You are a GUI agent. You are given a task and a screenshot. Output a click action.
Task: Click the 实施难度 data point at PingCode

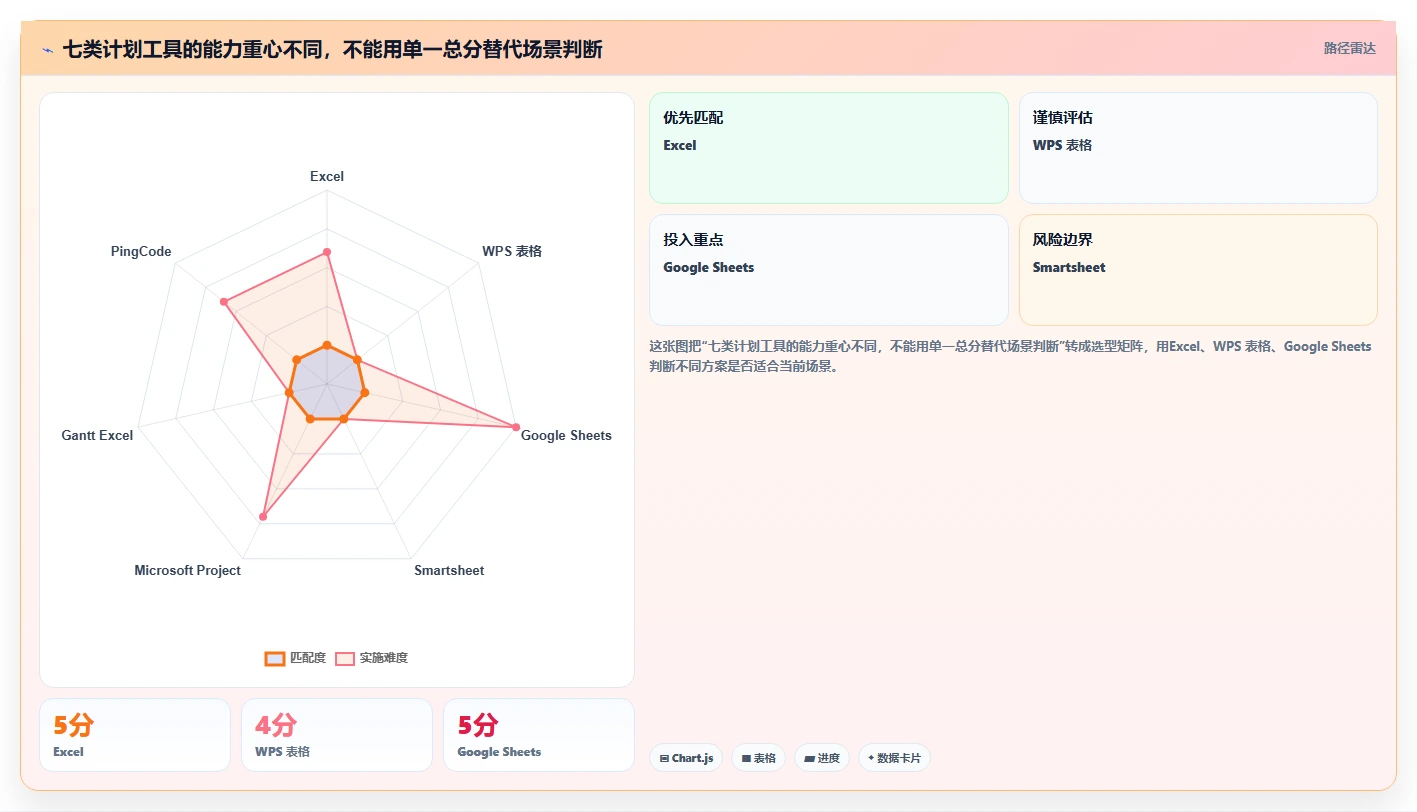click(224, 301)
